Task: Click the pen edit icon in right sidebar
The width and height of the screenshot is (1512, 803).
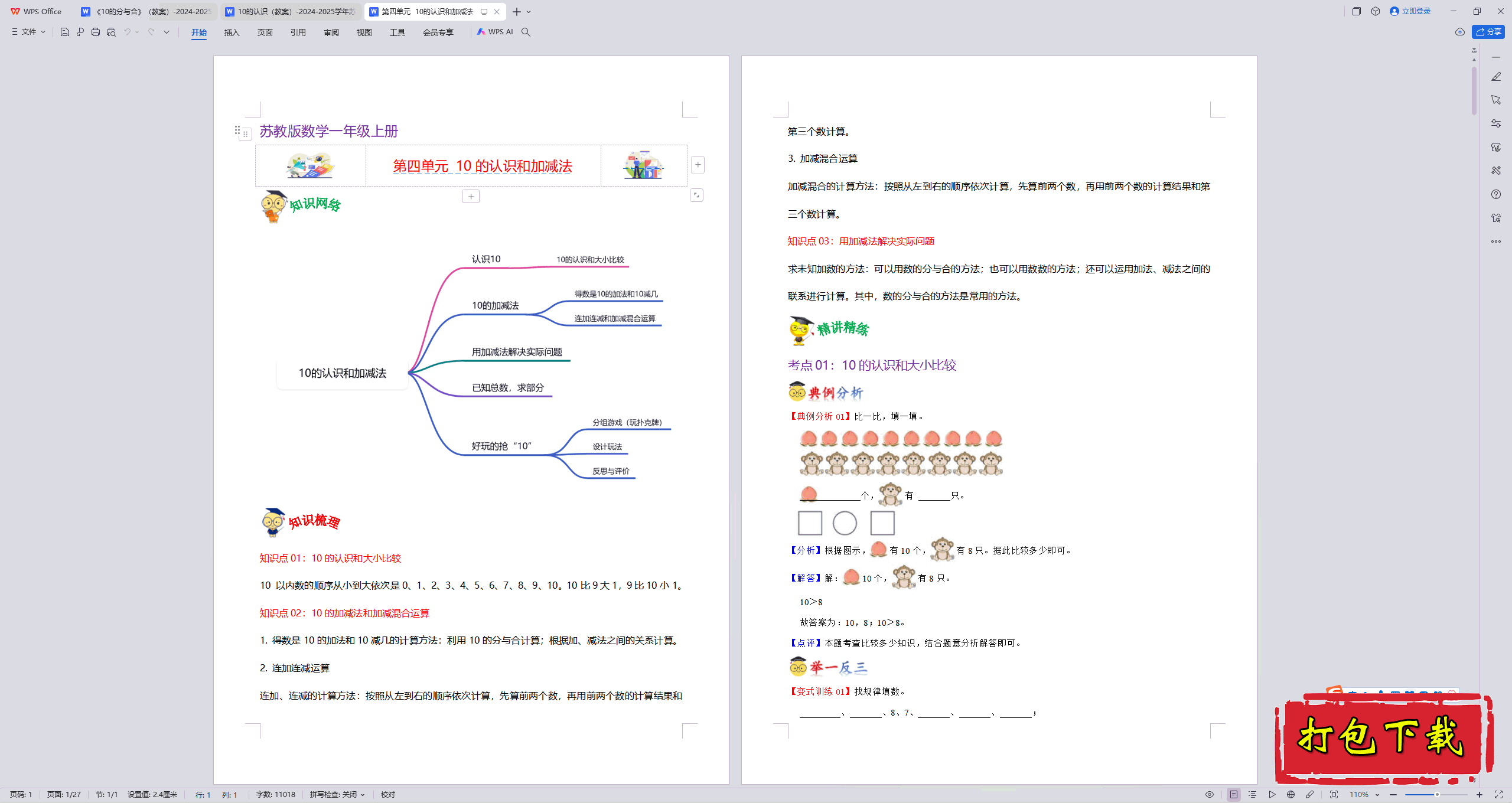Action: click(x=1496, y=77)
